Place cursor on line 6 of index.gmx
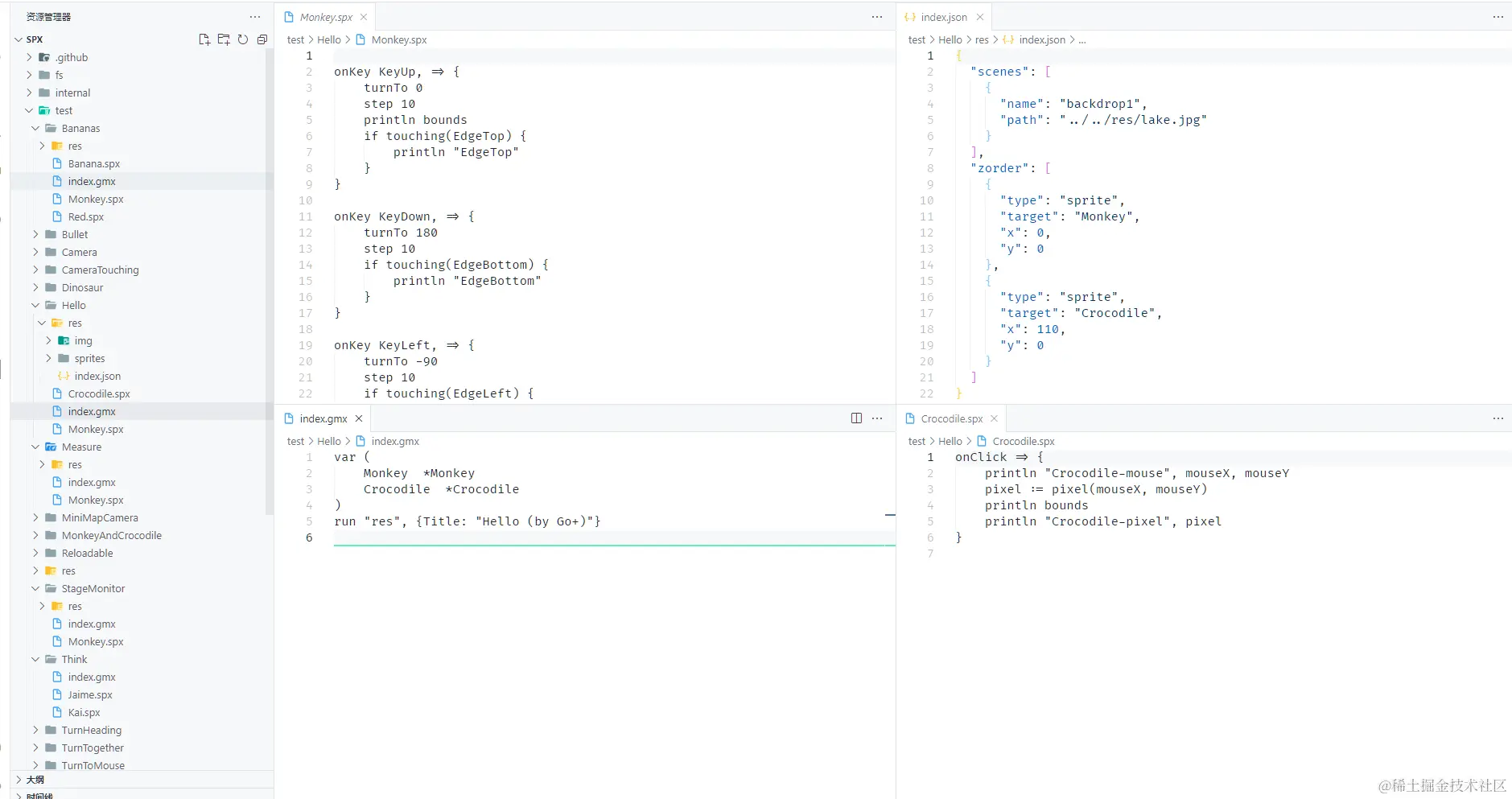The width and height of the screenshot is (1512, 799). [x=614, y=537]
